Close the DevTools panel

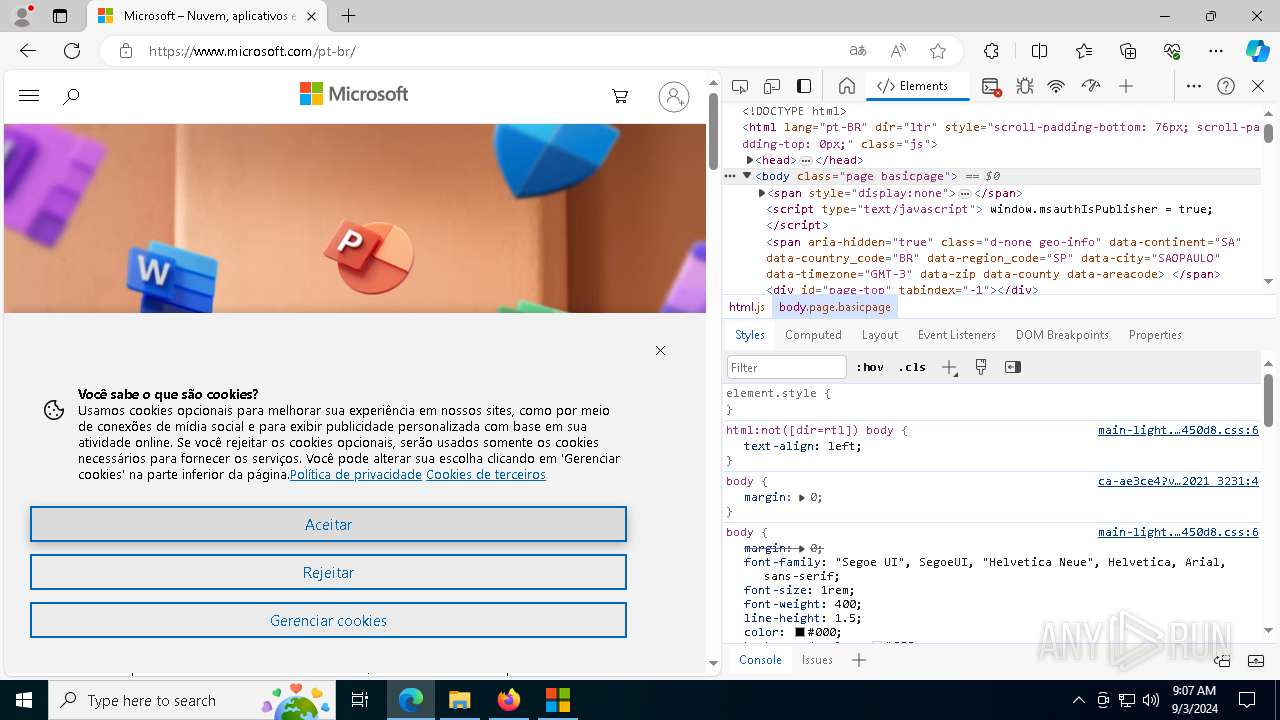[1258, 86]
